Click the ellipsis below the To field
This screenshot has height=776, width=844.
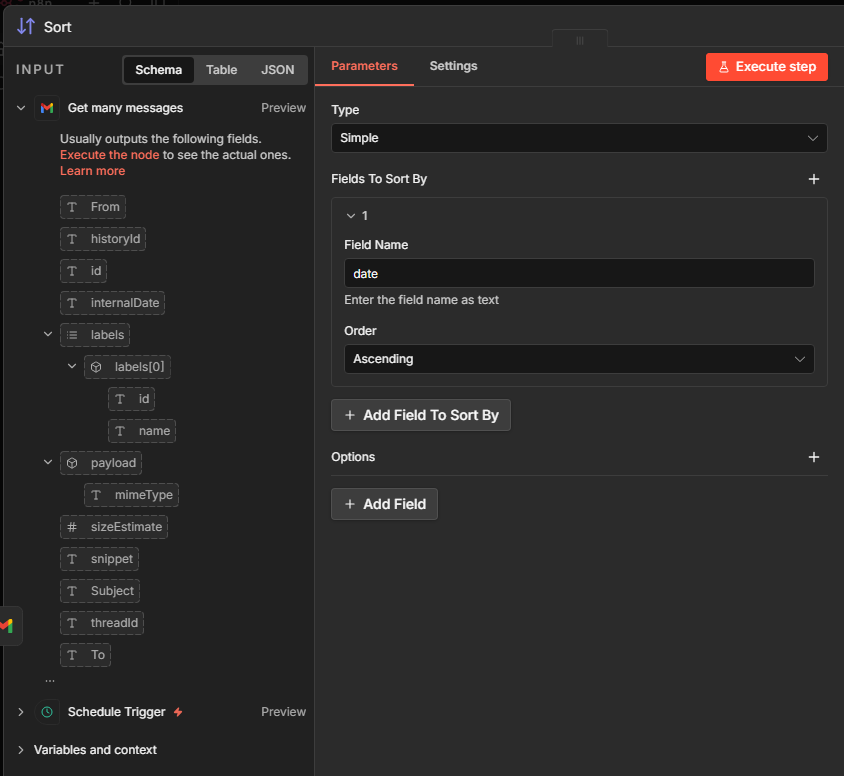(50, 681)
